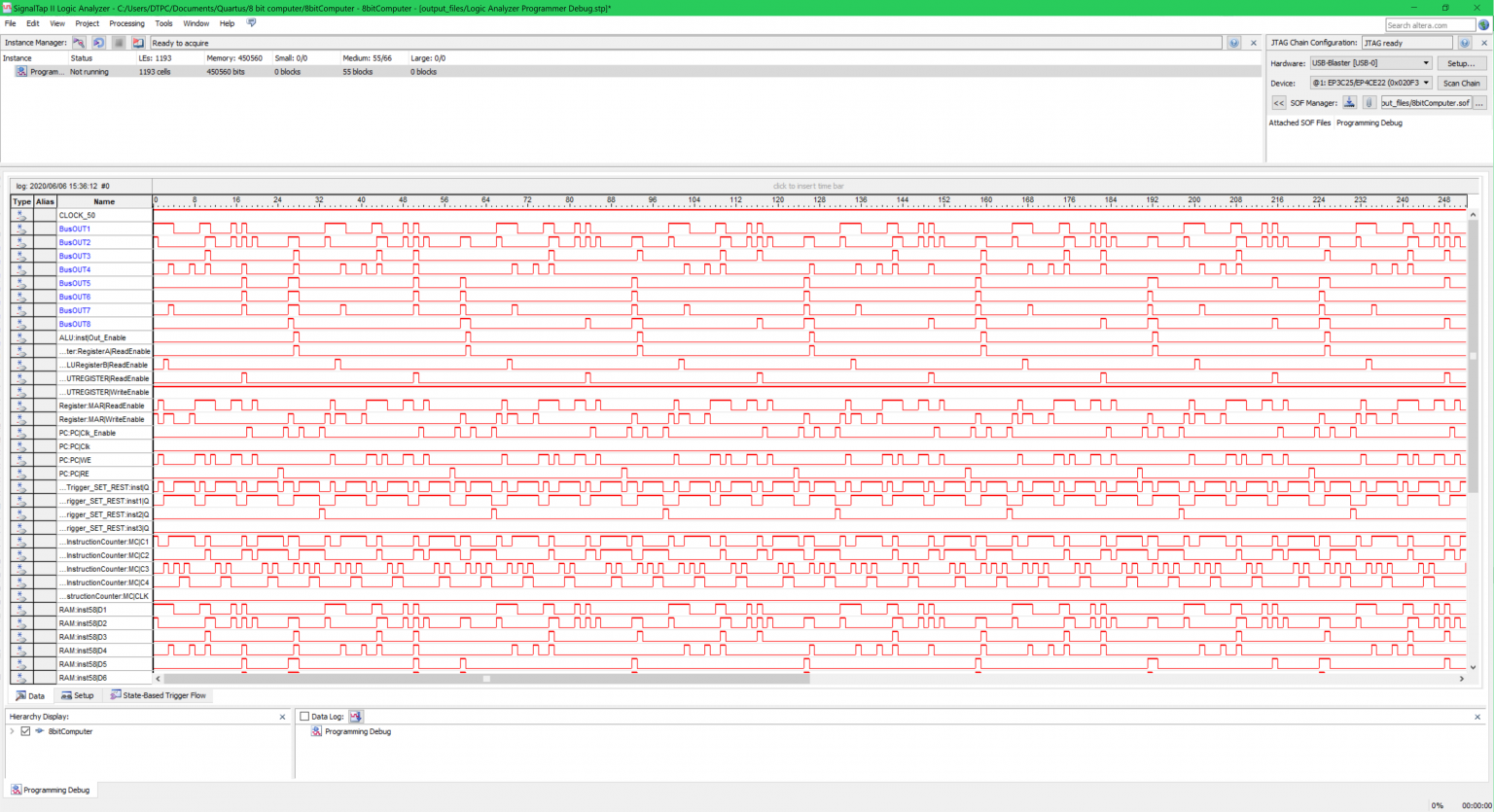Click the Autorun Analysis icon
Image resolution: width=1494 pixels, height=812 pixels.
[97, 42]
